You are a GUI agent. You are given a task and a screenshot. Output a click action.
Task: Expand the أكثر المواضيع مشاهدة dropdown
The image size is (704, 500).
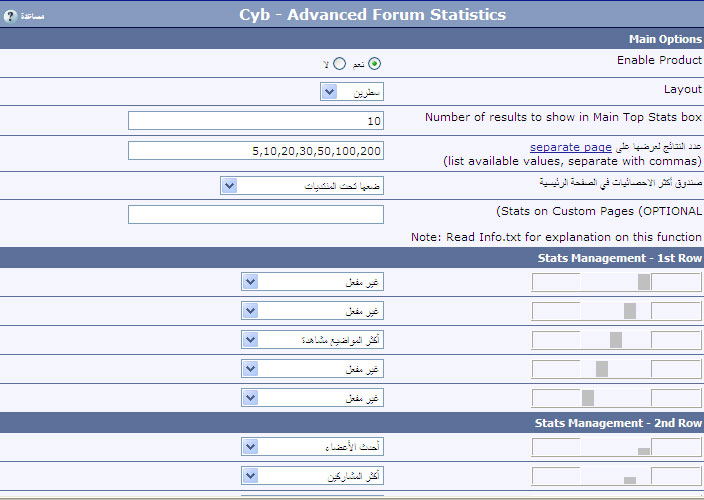click(x=250, y=340)
